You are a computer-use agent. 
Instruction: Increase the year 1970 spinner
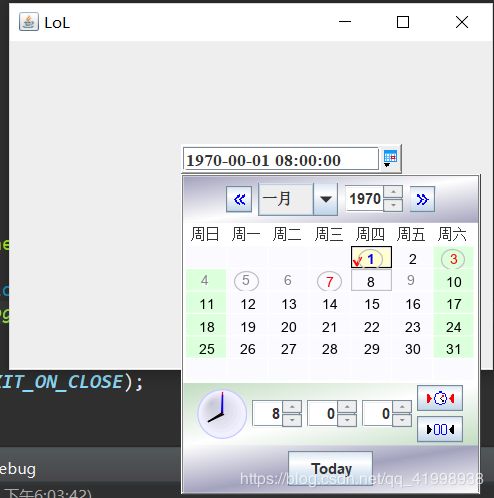click(x=393, y=192)
